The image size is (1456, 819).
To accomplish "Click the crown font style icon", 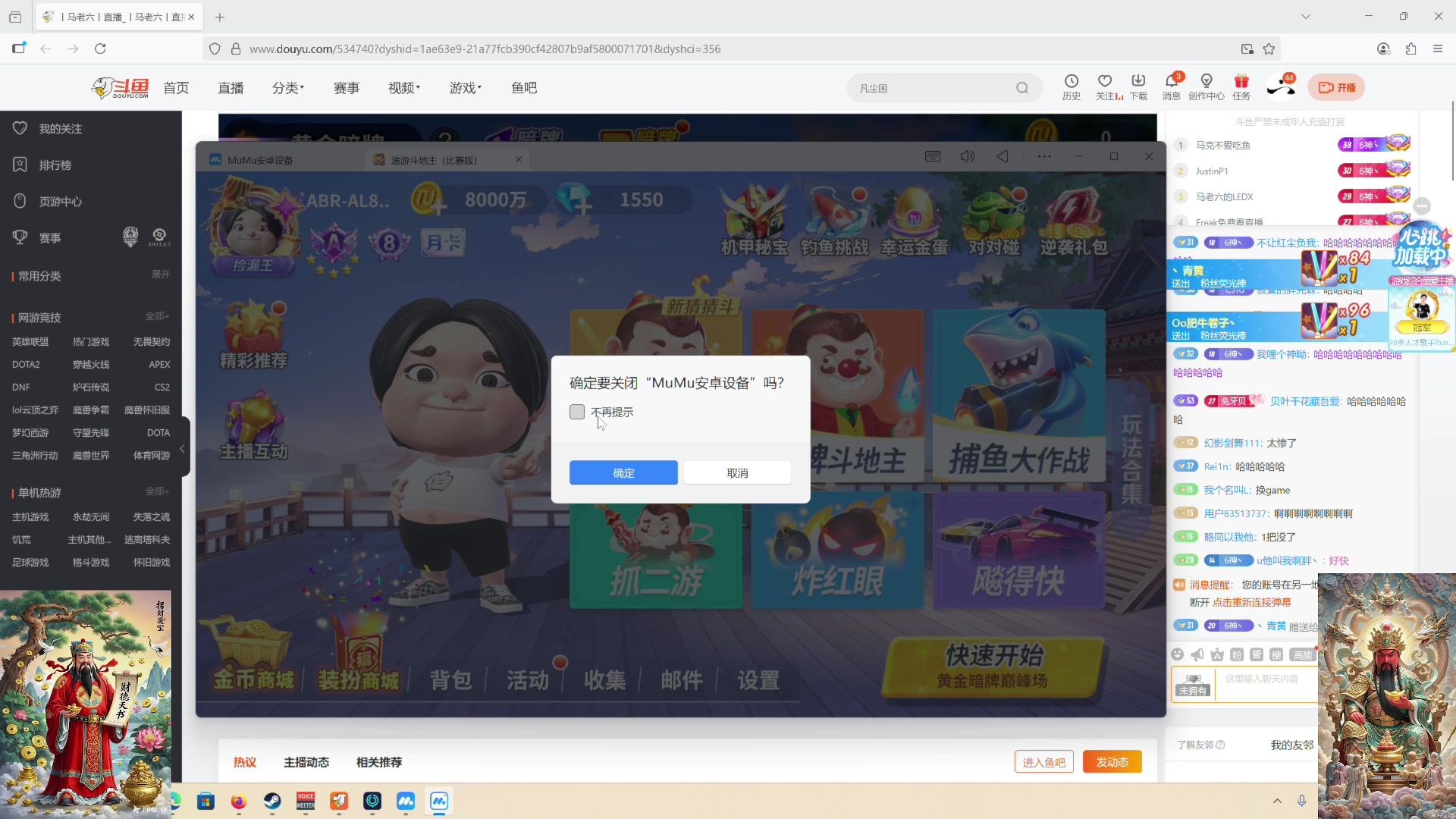I will pos(1217,654).
